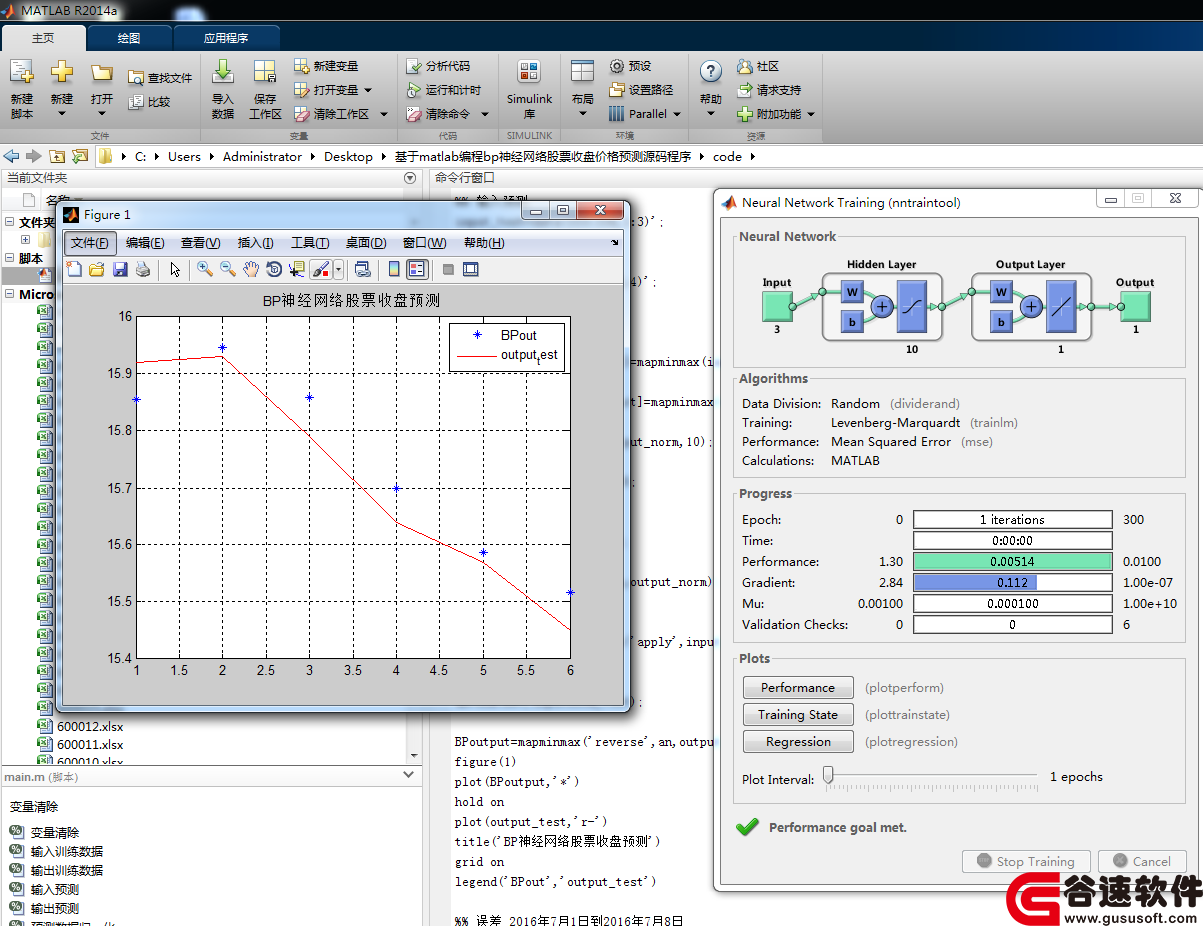This screenshot has width=1203, height=926.
Task: Open 预设 (Preferences)
Action: coord(630,66)
